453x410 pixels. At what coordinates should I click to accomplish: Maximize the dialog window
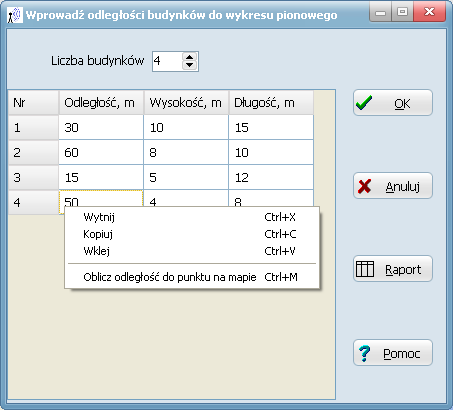click(402, 12)
